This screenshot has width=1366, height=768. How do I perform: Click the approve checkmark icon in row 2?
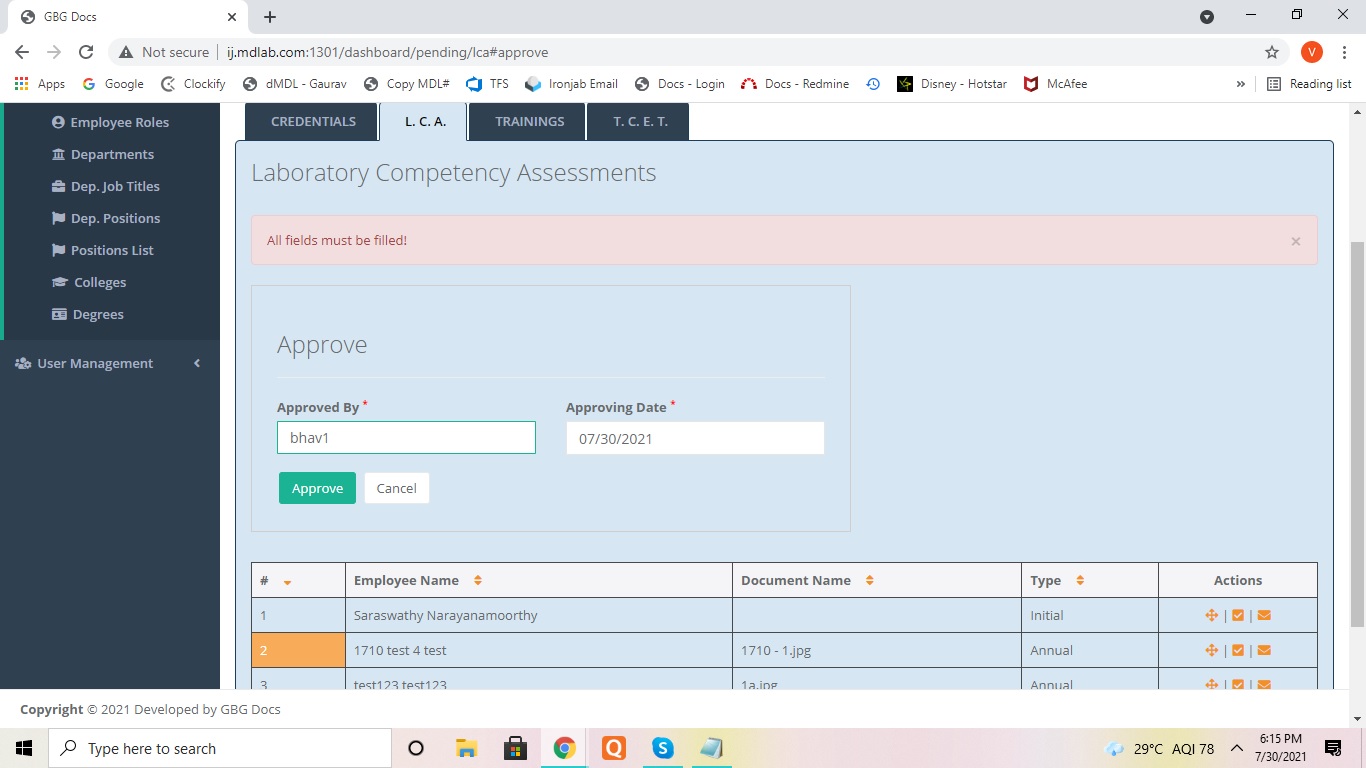(x=1238, y=651)
